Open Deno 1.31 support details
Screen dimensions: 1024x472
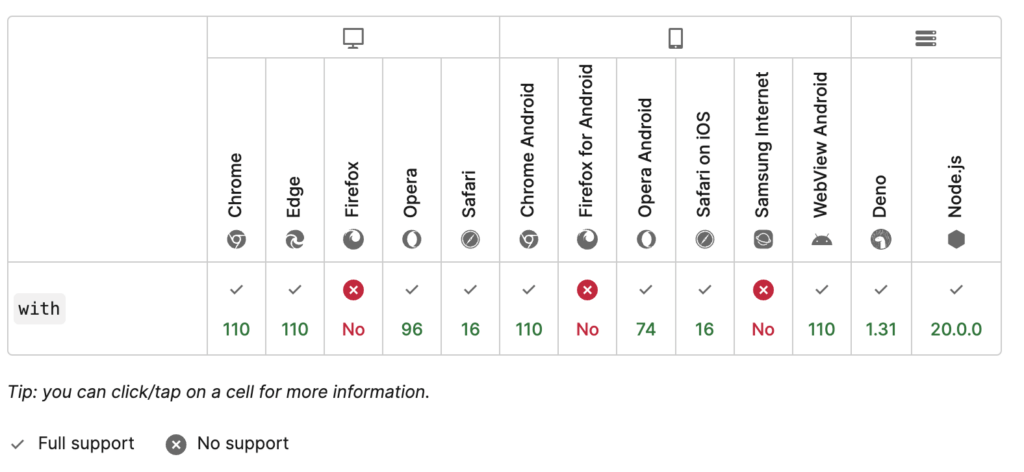(x=881, y=309)
